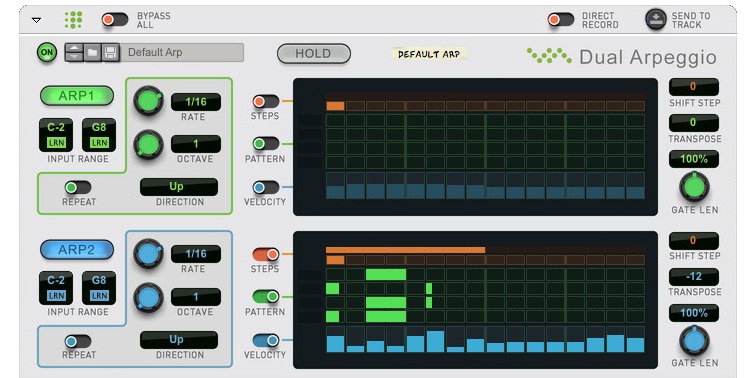This screenshot has width=756, height=378.
Task: Toggle the Bypass All switch
Action: [115, 20]
